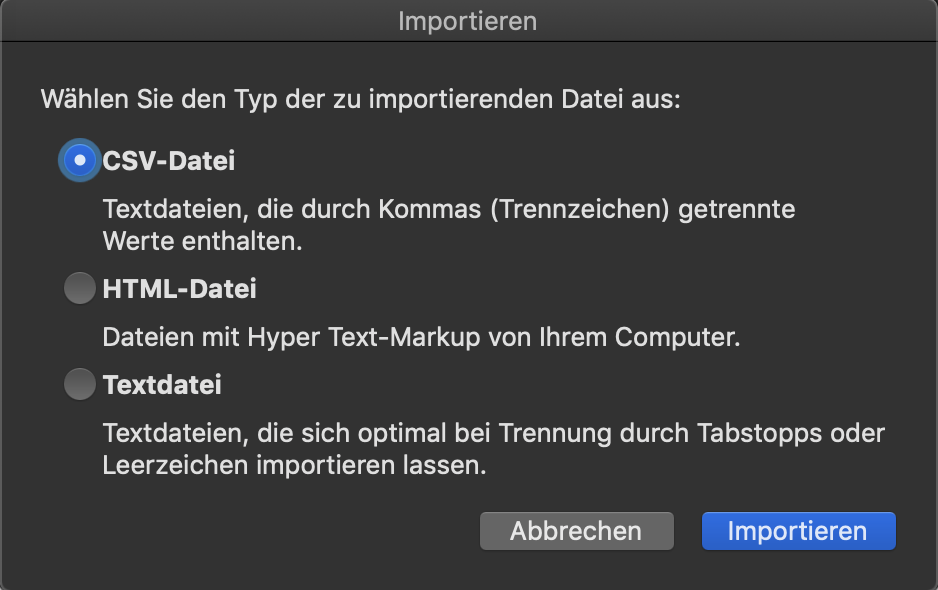Click the "Werte enthalten." text line

click(203, 241)
